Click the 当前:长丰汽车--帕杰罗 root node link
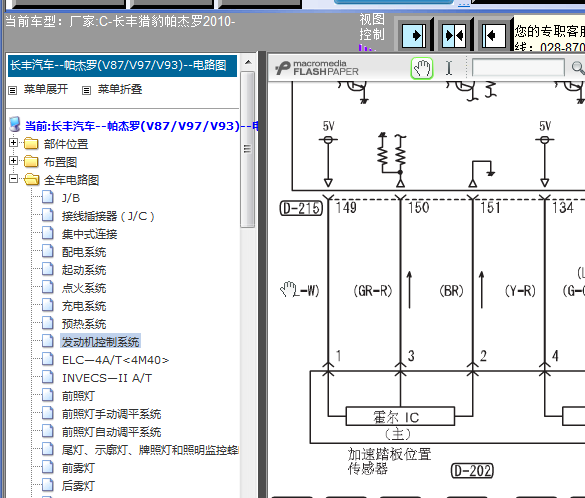This screenshot has width=585, height=498. pyautogui.click(x=141, y=126)
